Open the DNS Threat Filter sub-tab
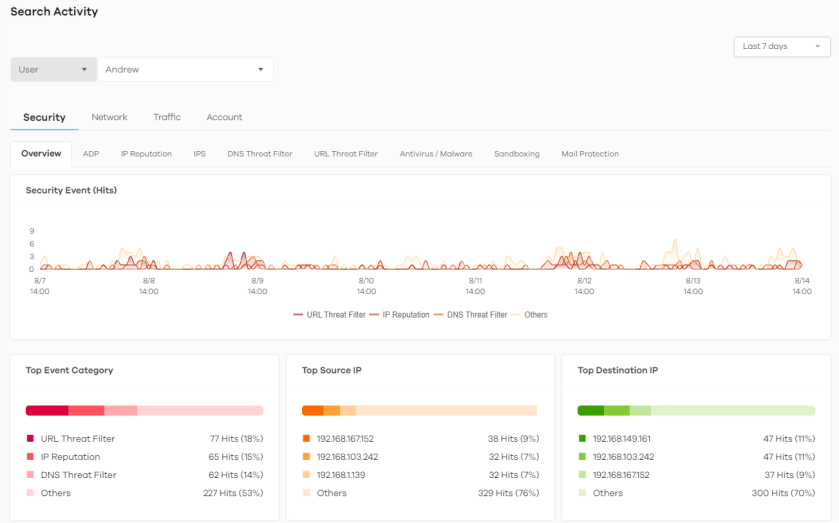 pyautogui.click(x=259, y=154)
